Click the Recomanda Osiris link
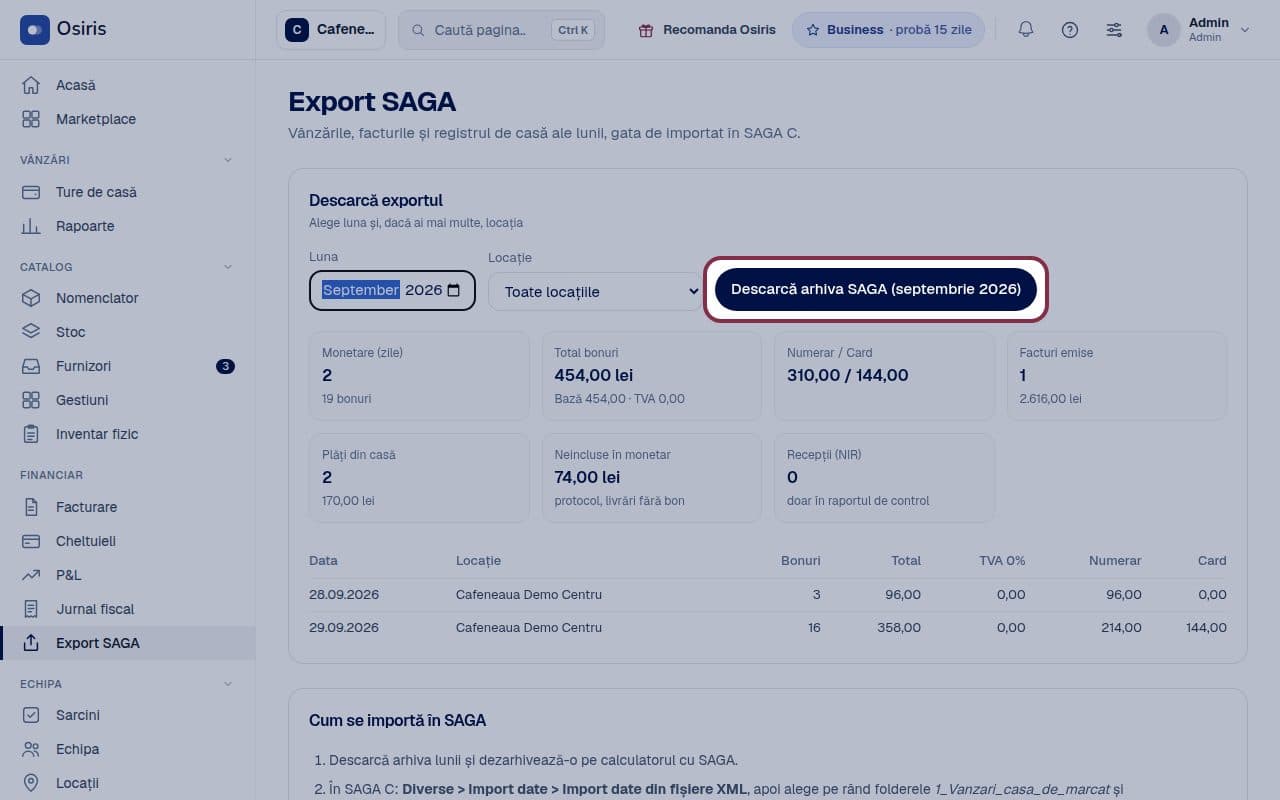The height and width of the screenshot is (800, 1280). point(707,30)
